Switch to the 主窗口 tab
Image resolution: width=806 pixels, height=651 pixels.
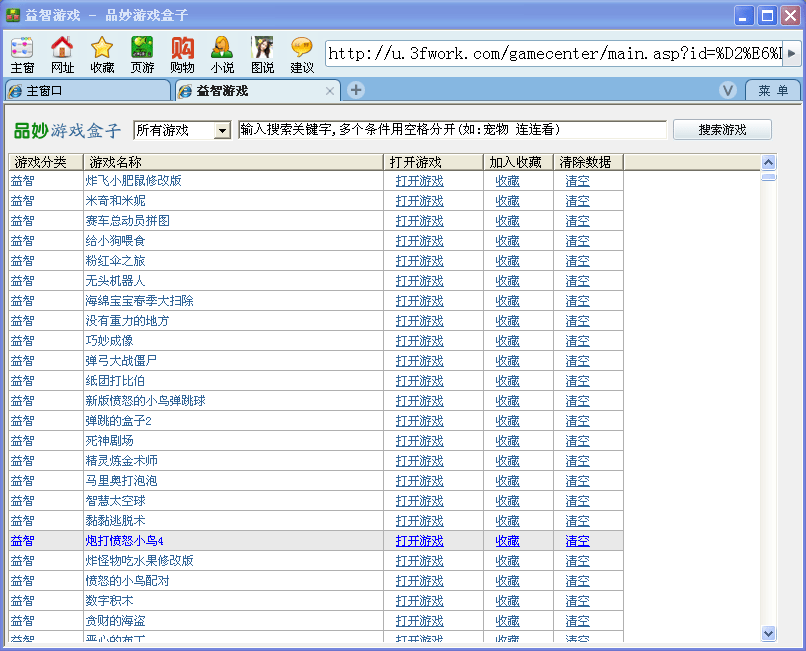pos(86,91)
